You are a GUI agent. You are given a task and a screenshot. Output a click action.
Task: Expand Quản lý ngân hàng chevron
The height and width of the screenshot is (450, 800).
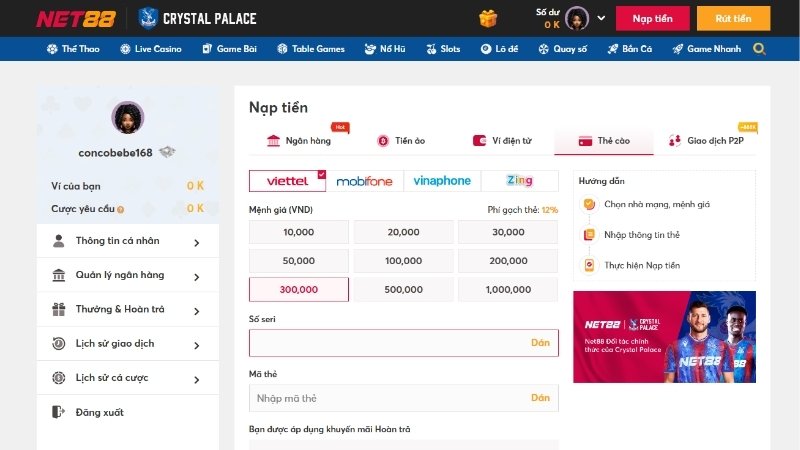click(x=196, y=277)
